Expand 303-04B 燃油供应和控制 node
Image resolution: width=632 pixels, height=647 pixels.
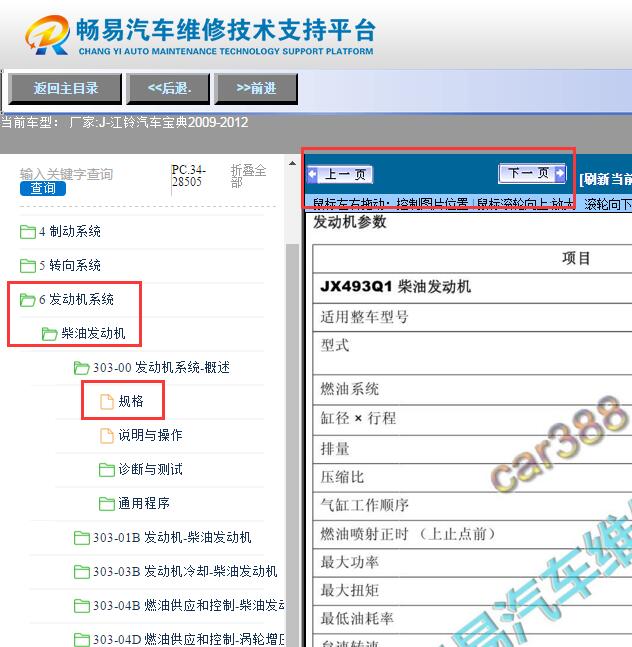click(189, 605)
